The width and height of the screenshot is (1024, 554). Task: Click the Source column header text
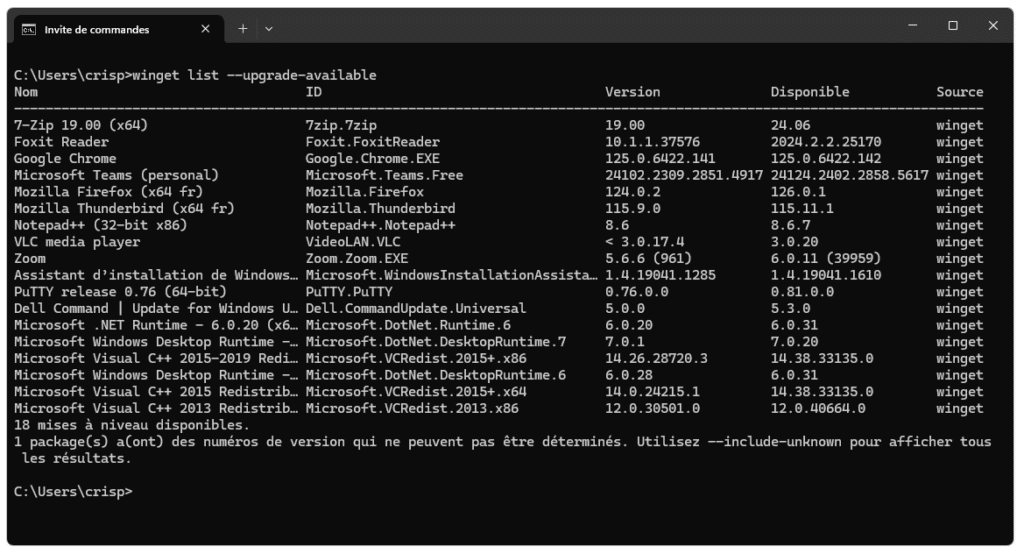tap(959, 92)
